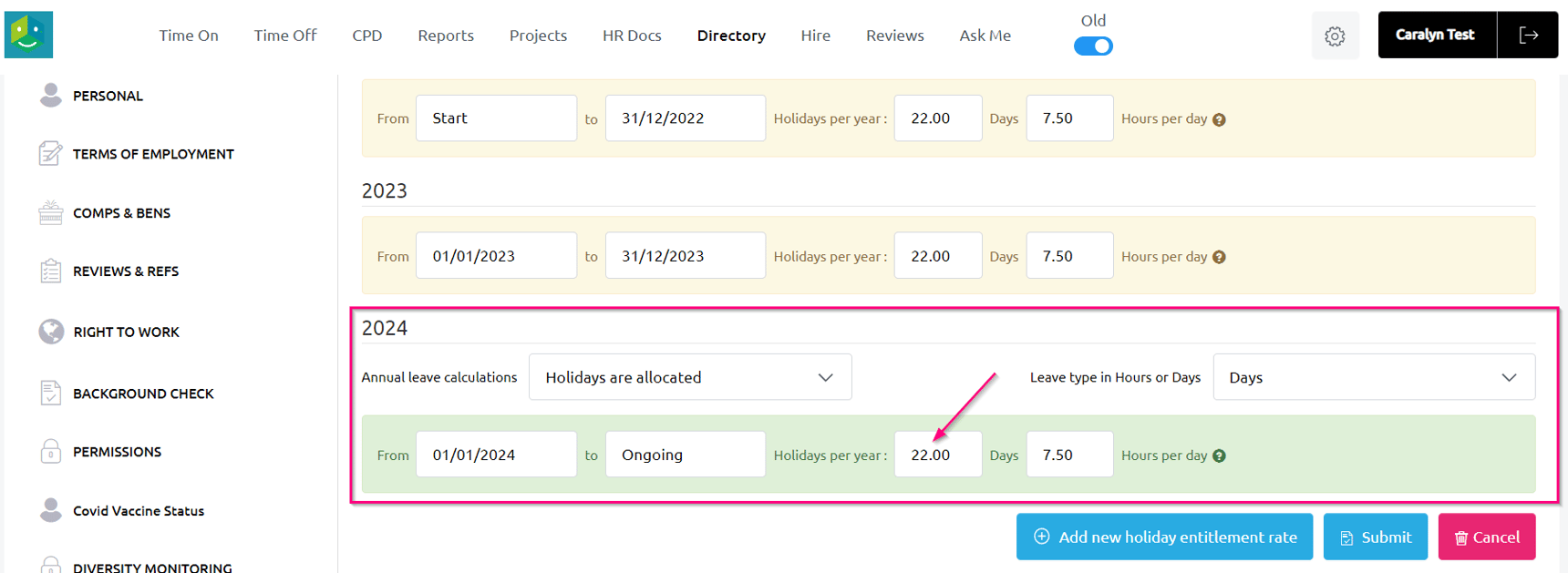Open Right to Work in sidebar
The height and width of the screenshot is (573, 1568).
click(126, 333)
